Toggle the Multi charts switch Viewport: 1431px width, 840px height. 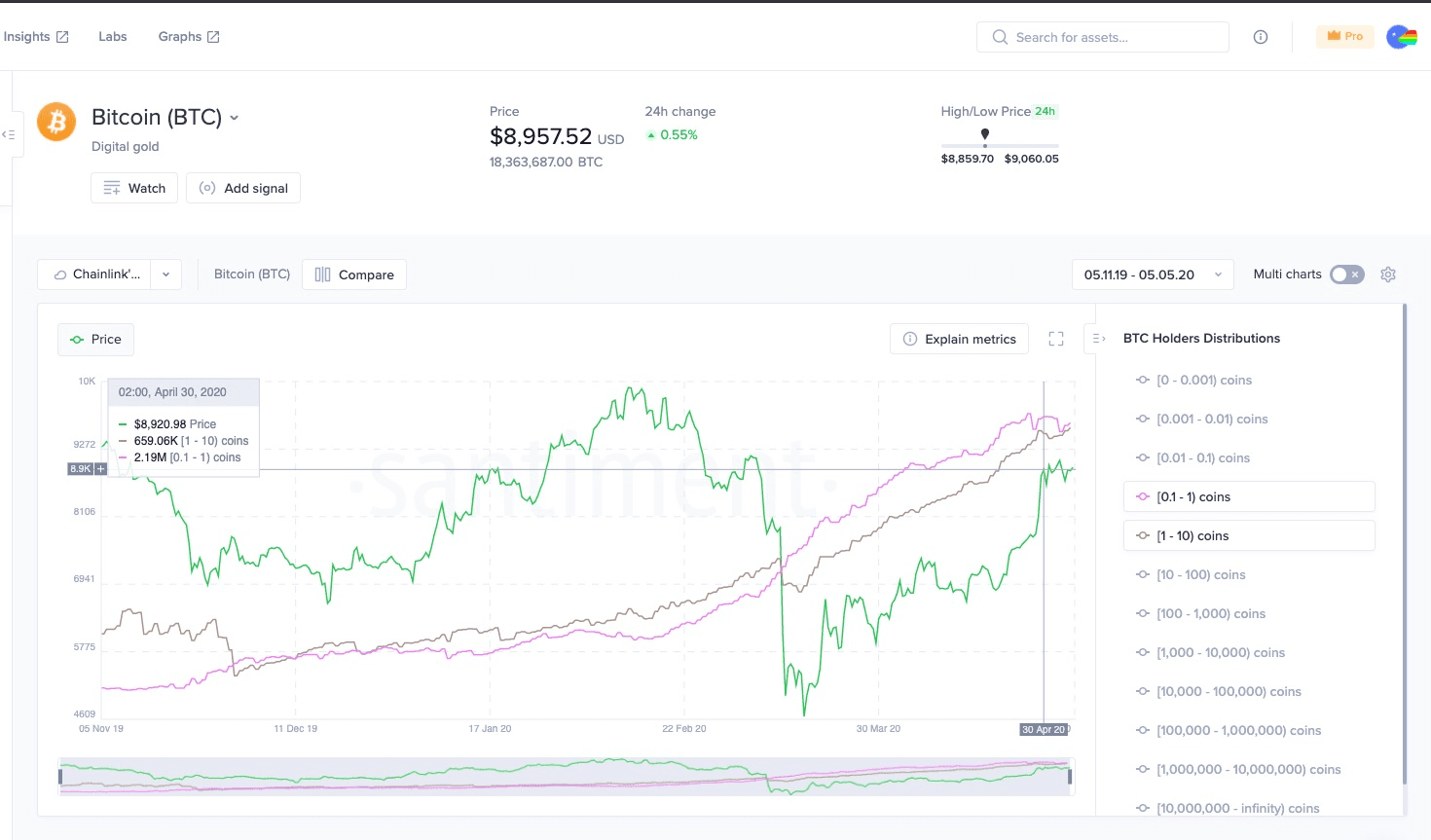[x=1347, y=274]
